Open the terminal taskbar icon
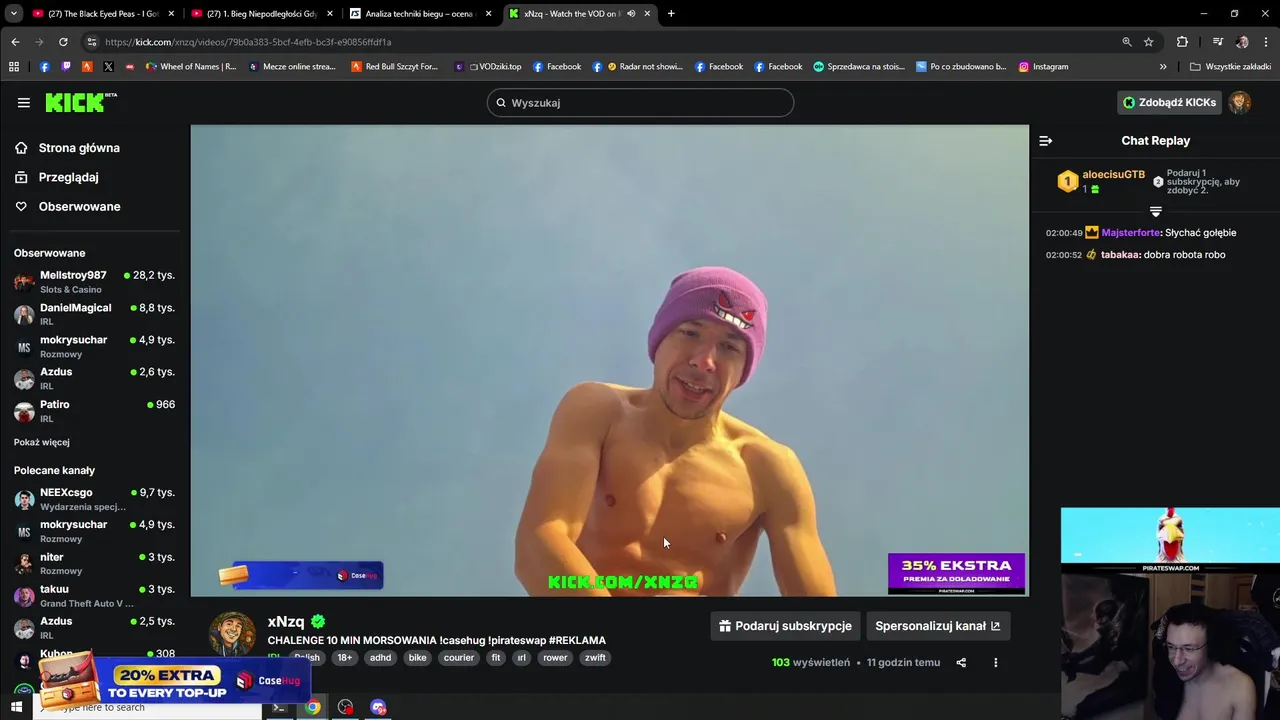Image resolution: width=1280 pixels, height=720 pixels. 280,707
